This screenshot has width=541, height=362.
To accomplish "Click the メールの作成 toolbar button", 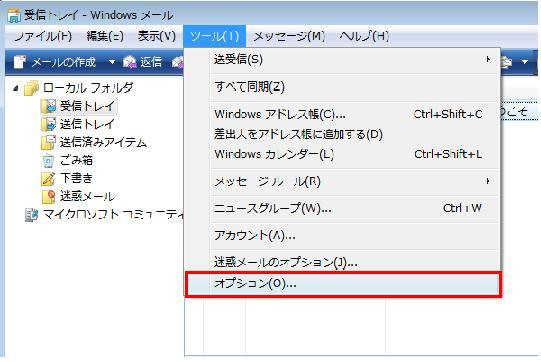I will pyautogui.click(x=55, y=62).
